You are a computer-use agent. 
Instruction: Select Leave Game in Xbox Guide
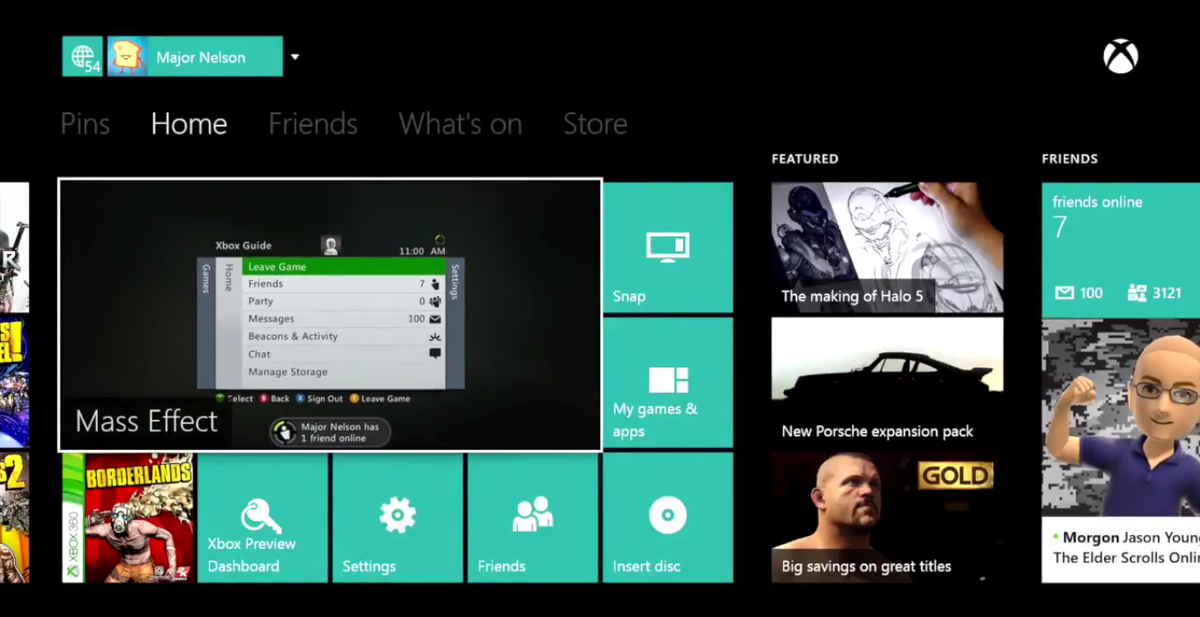pyautogui.click(x=344, y=267)
